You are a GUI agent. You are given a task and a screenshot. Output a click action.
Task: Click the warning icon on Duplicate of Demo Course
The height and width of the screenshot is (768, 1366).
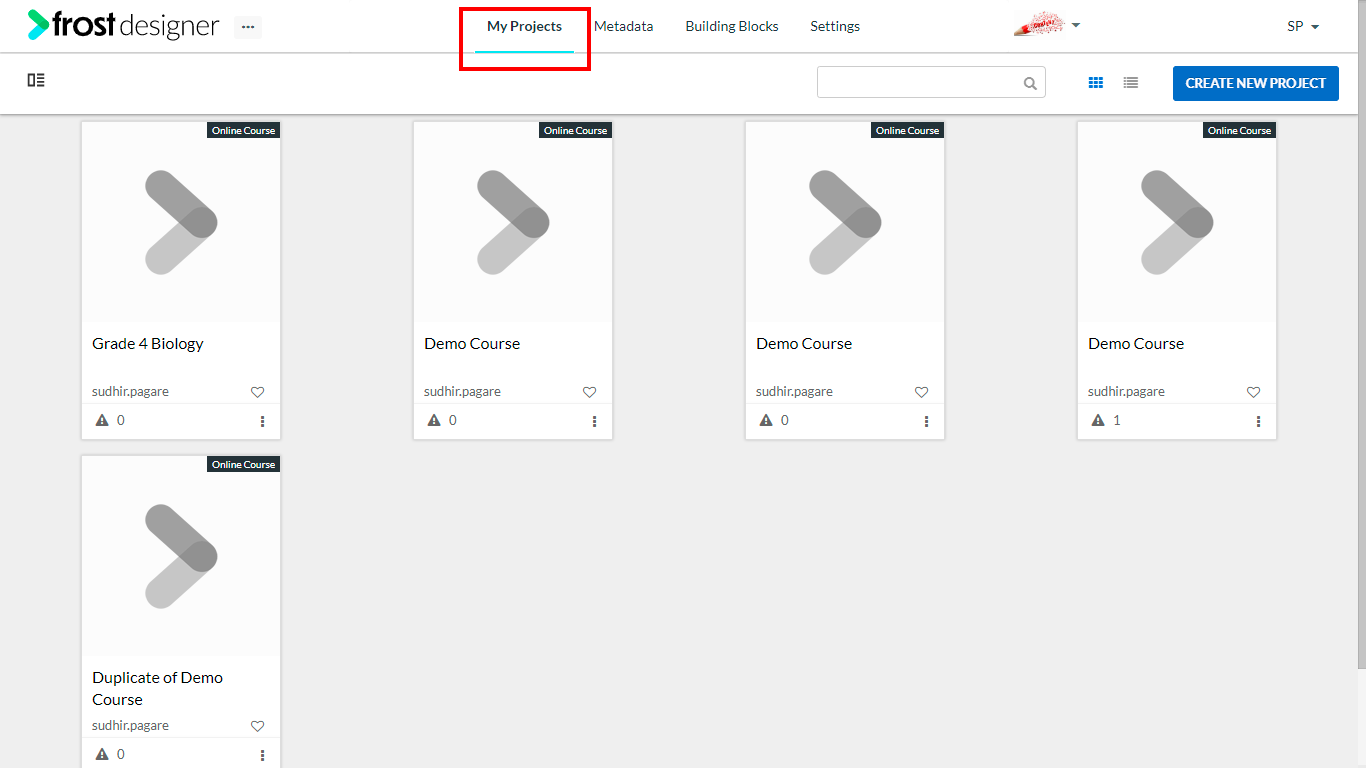tap(102, 754)
